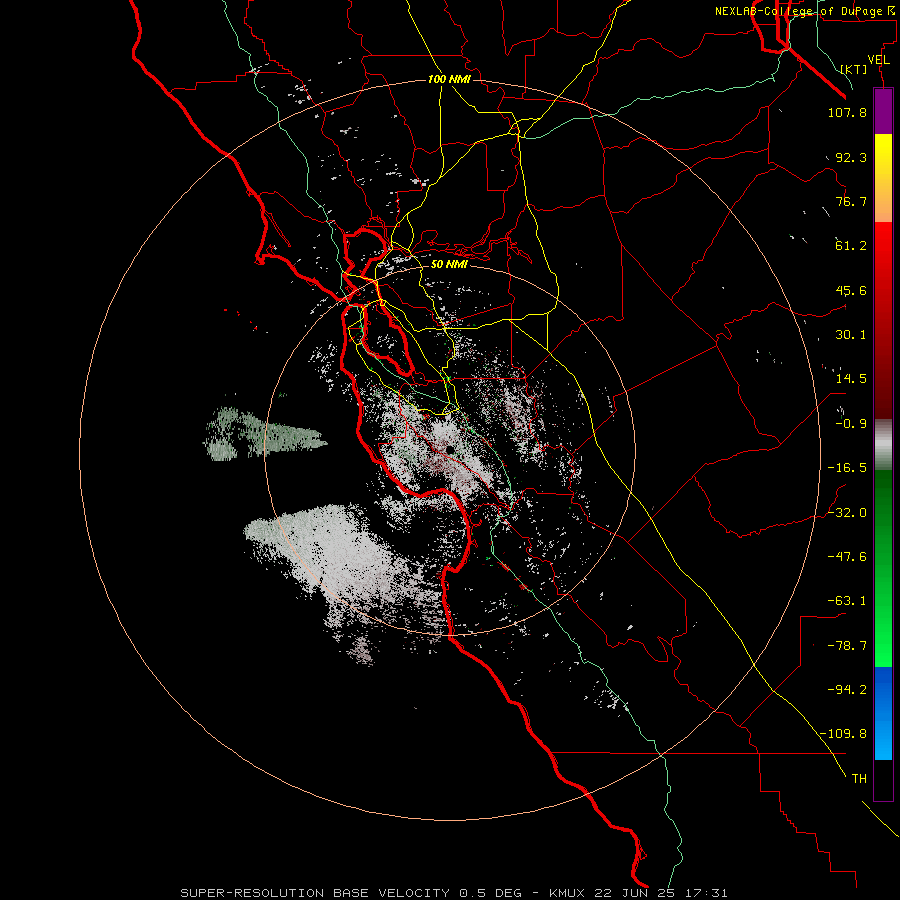
Task: Click the 76.7 legend value
Action: pos(851,201)
